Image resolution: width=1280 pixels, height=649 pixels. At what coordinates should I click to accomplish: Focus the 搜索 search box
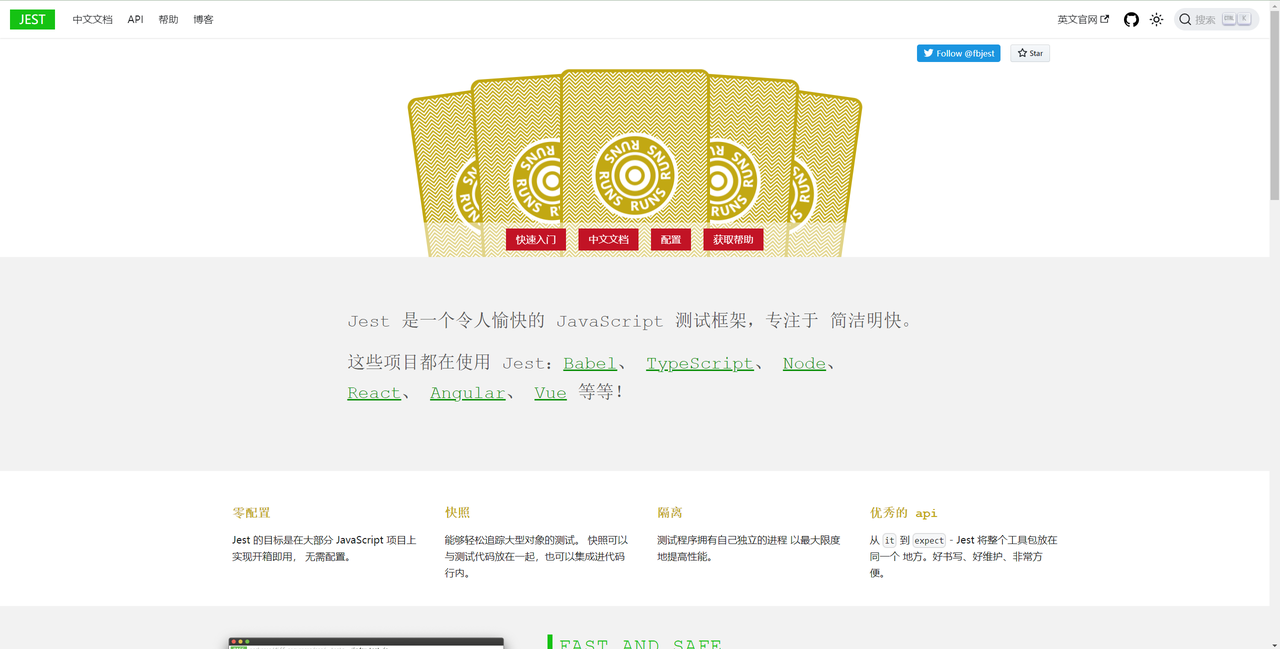[1216, 19]
